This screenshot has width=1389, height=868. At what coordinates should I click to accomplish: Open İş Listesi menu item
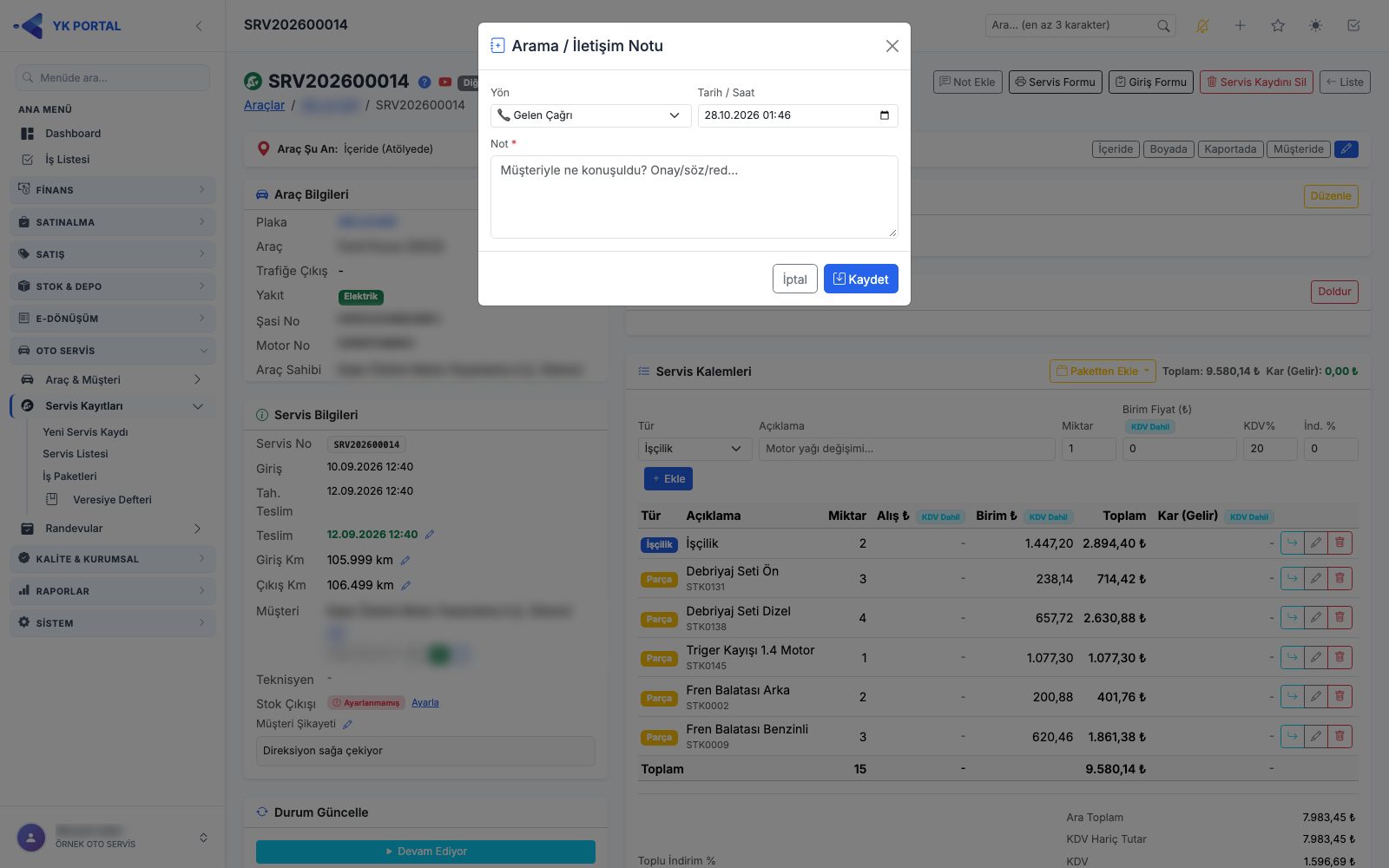tap(67, 160)
